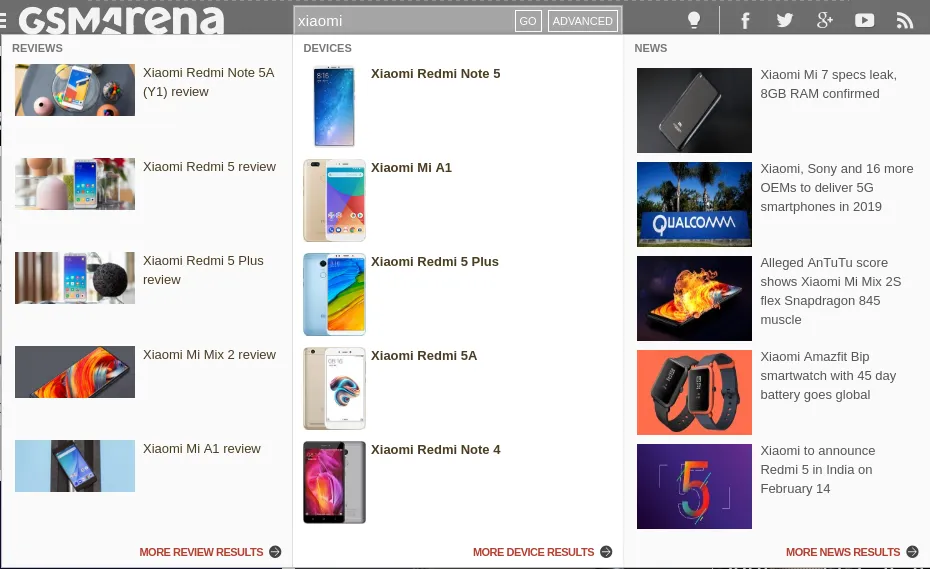Open Xiaomi Mi A1 review link
Image resolution: width=930 pixels, height=569 pixels.
[202, 449]
